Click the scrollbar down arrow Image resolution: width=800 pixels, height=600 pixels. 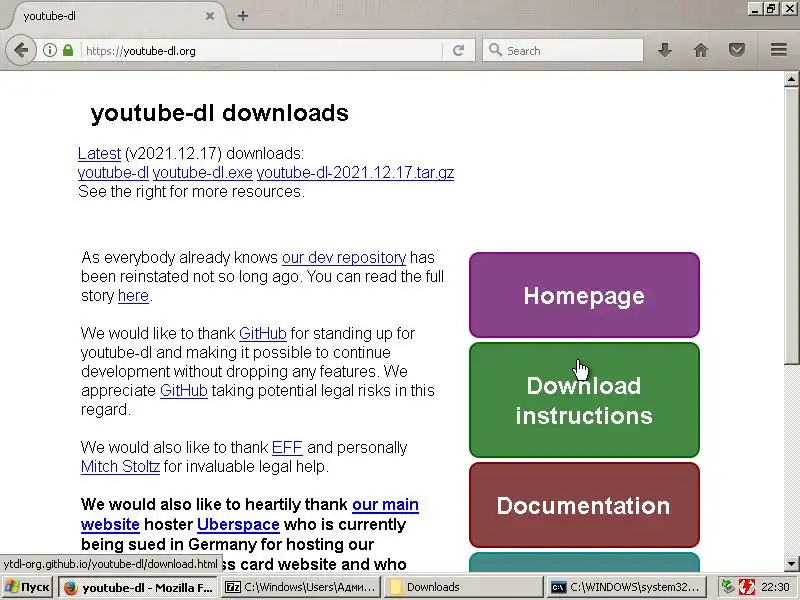[791, 564]
